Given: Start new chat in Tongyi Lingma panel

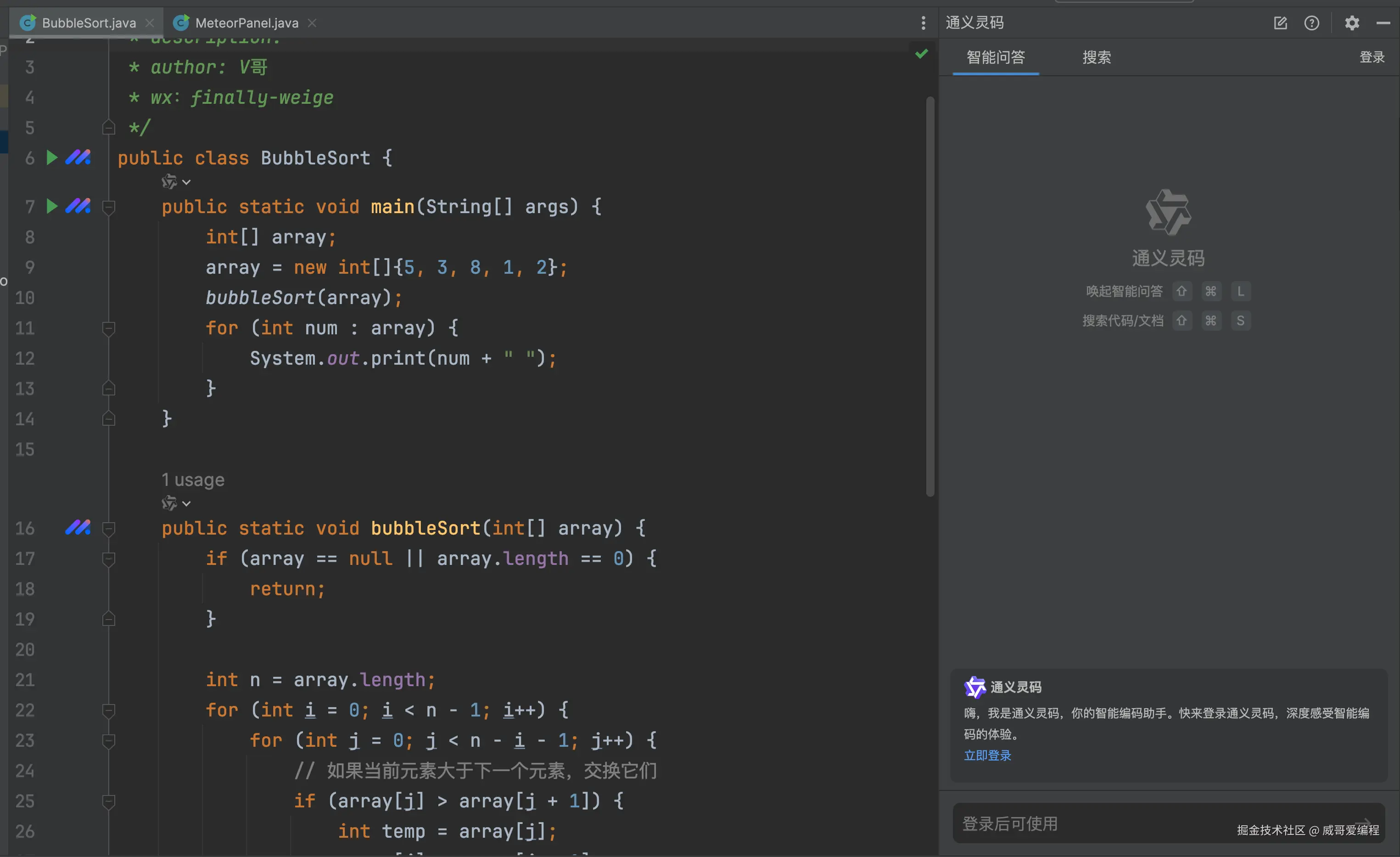Looking at the screenshot, I should click(x=1280, y=23).
